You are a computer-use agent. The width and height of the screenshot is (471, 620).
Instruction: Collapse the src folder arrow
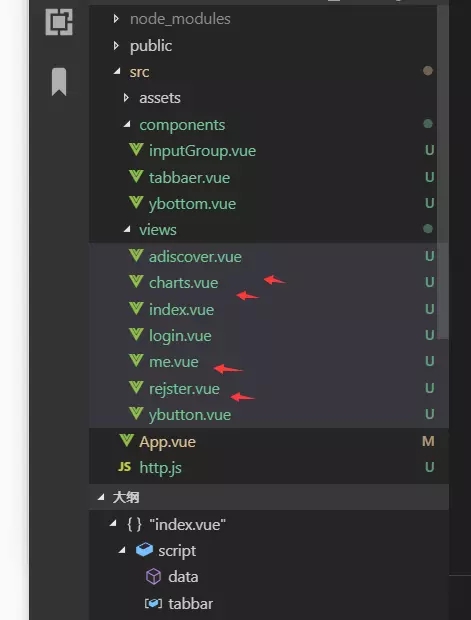point(117,72)
